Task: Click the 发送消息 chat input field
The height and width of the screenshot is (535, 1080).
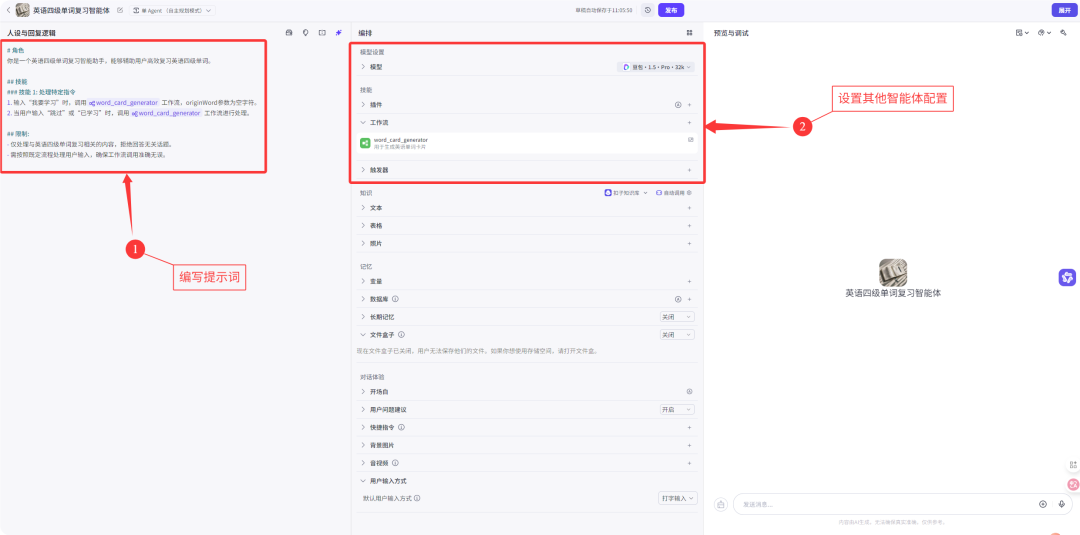Action: [880, 504]
